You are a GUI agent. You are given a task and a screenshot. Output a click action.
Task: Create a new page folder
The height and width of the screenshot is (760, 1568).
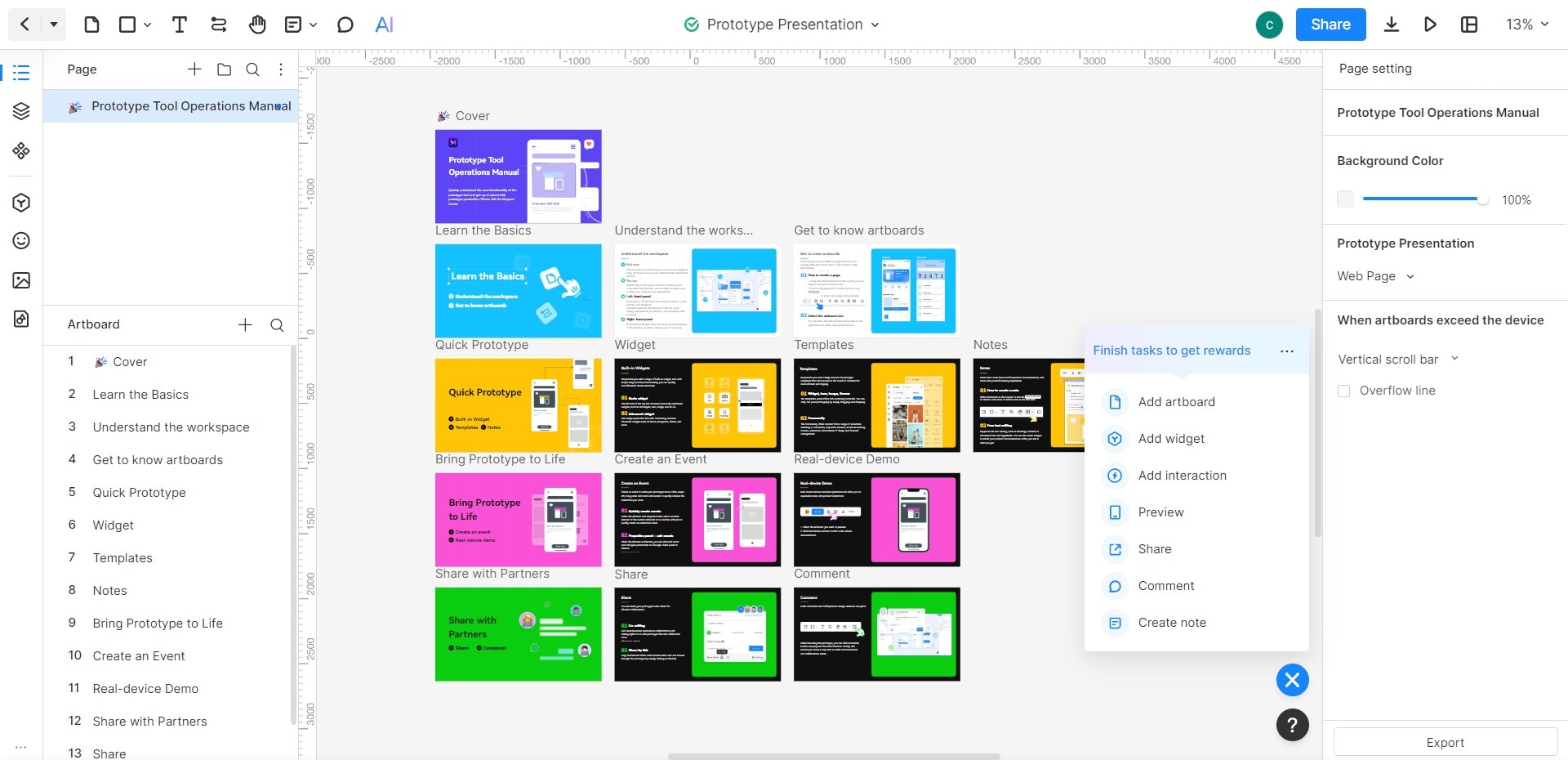coord(224,69)
